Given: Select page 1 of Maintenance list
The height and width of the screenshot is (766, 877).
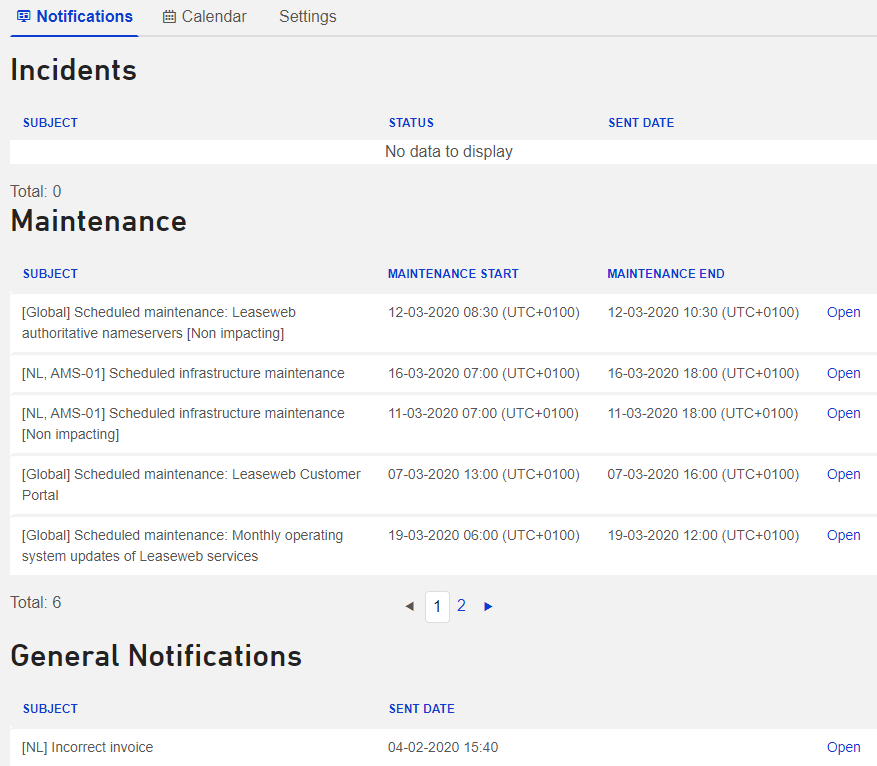Looking at the screenshot, I should pyautogui.click(x=437, y=606).
